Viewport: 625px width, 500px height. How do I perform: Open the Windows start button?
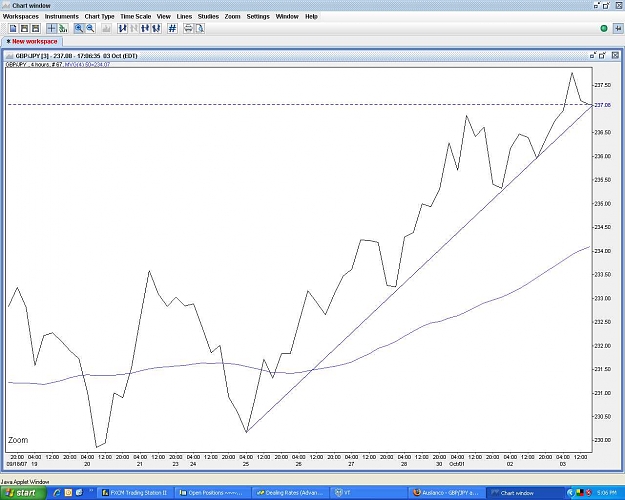click(23, 493)
